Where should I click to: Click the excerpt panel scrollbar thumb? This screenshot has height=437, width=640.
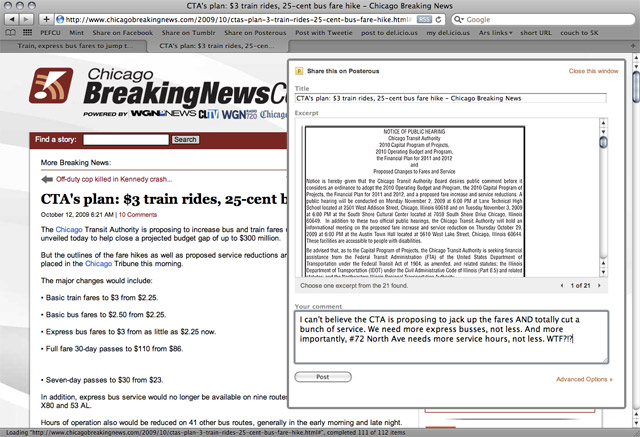pos(603,142)
